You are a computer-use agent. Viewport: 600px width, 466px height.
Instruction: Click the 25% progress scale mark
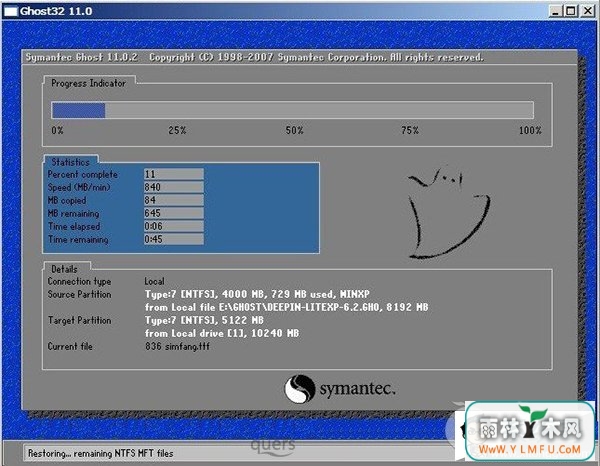[177, 130]
